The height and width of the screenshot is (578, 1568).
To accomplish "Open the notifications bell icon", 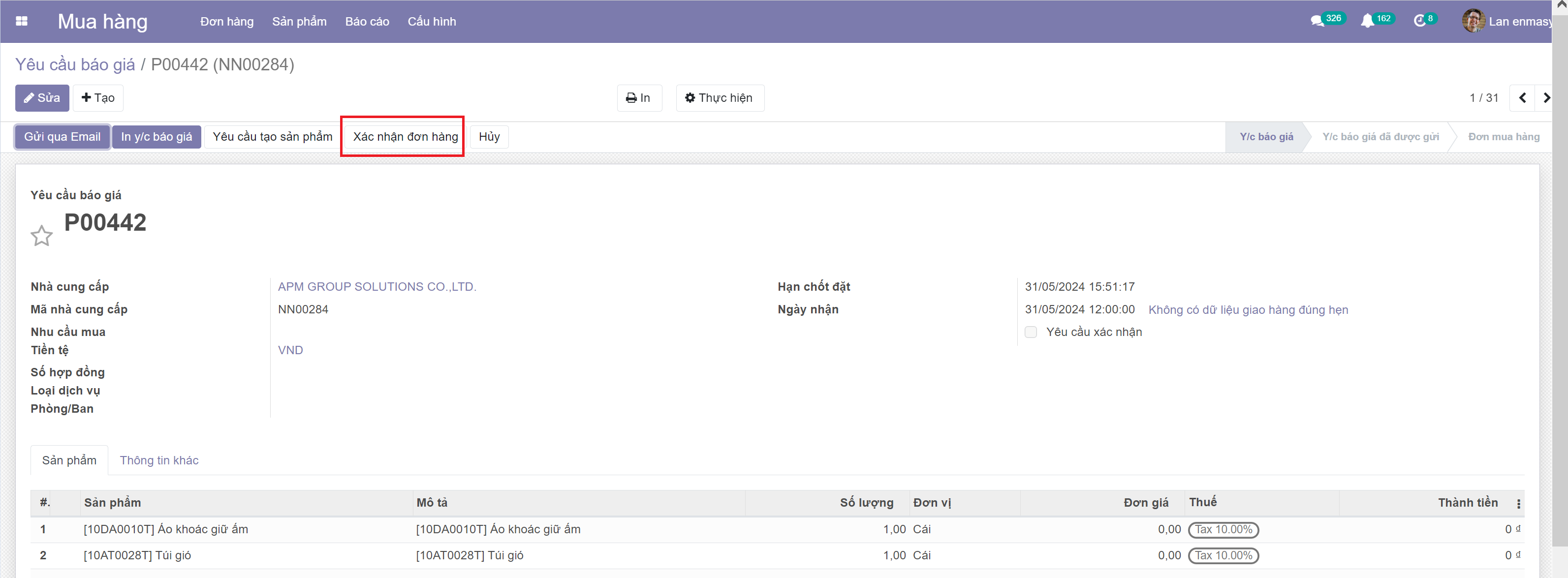I will pos(1367,21).
